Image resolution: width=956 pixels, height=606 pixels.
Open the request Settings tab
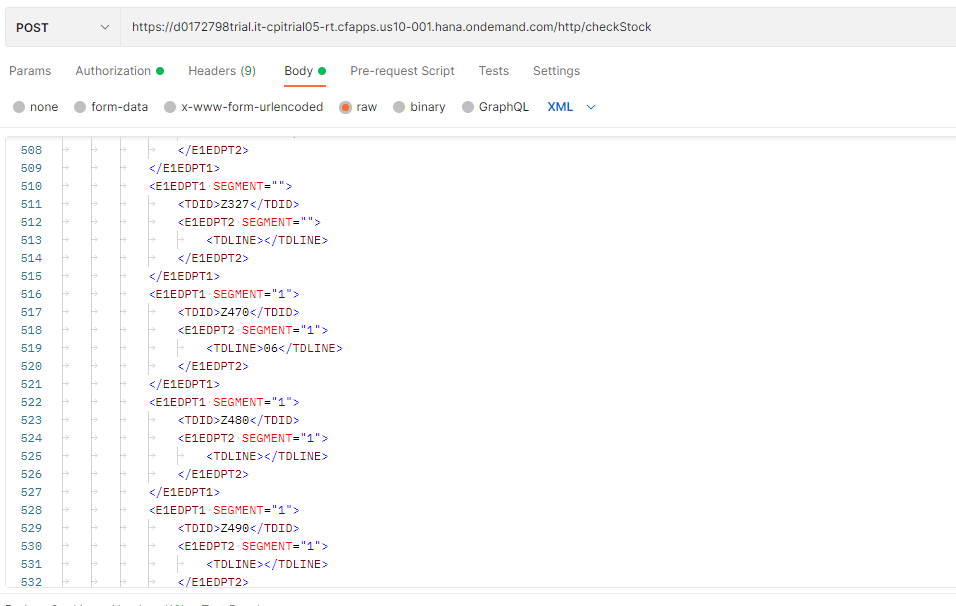tap(556, 71)
